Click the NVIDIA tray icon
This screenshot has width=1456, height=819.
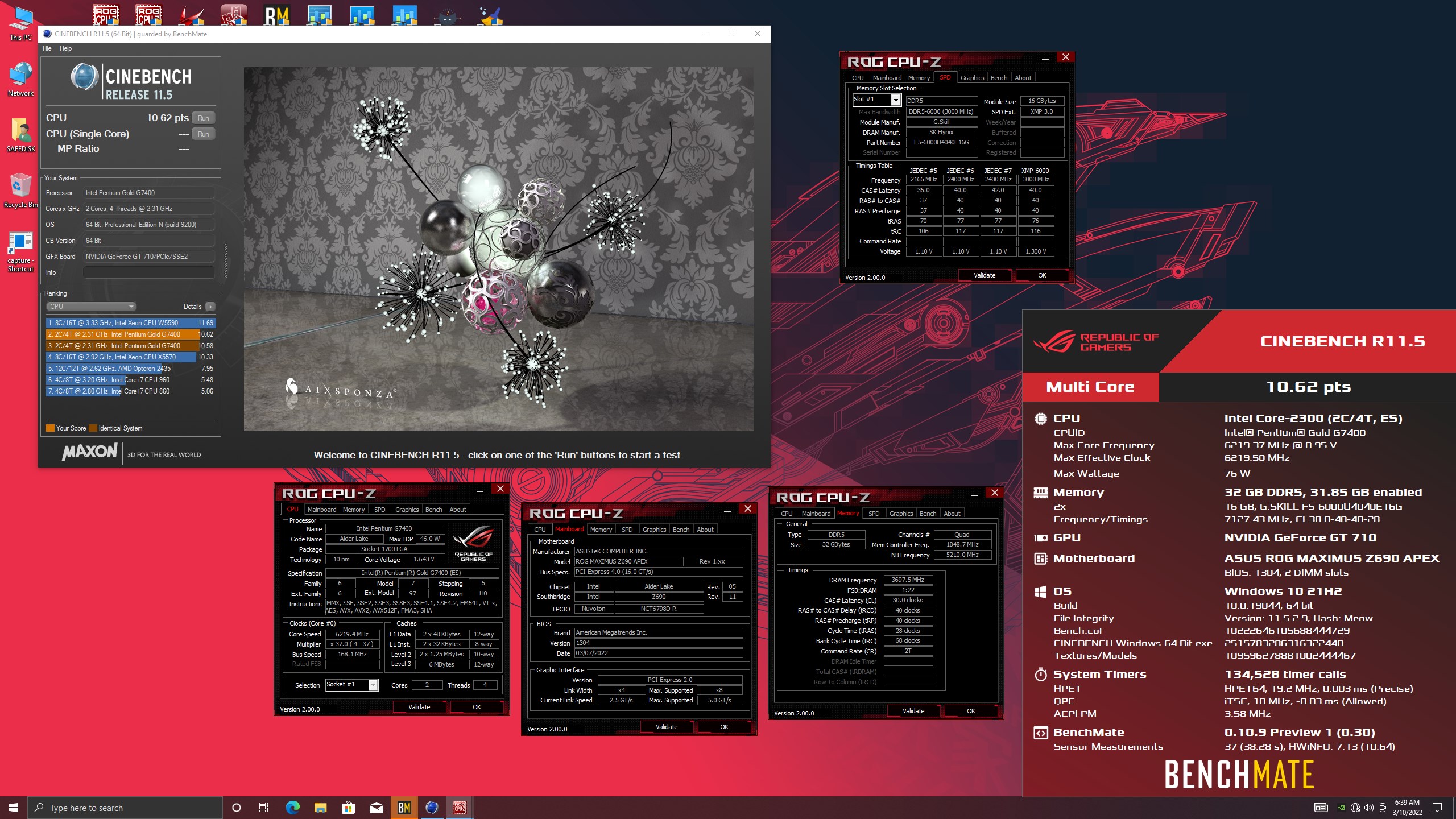click(1341, 808)
